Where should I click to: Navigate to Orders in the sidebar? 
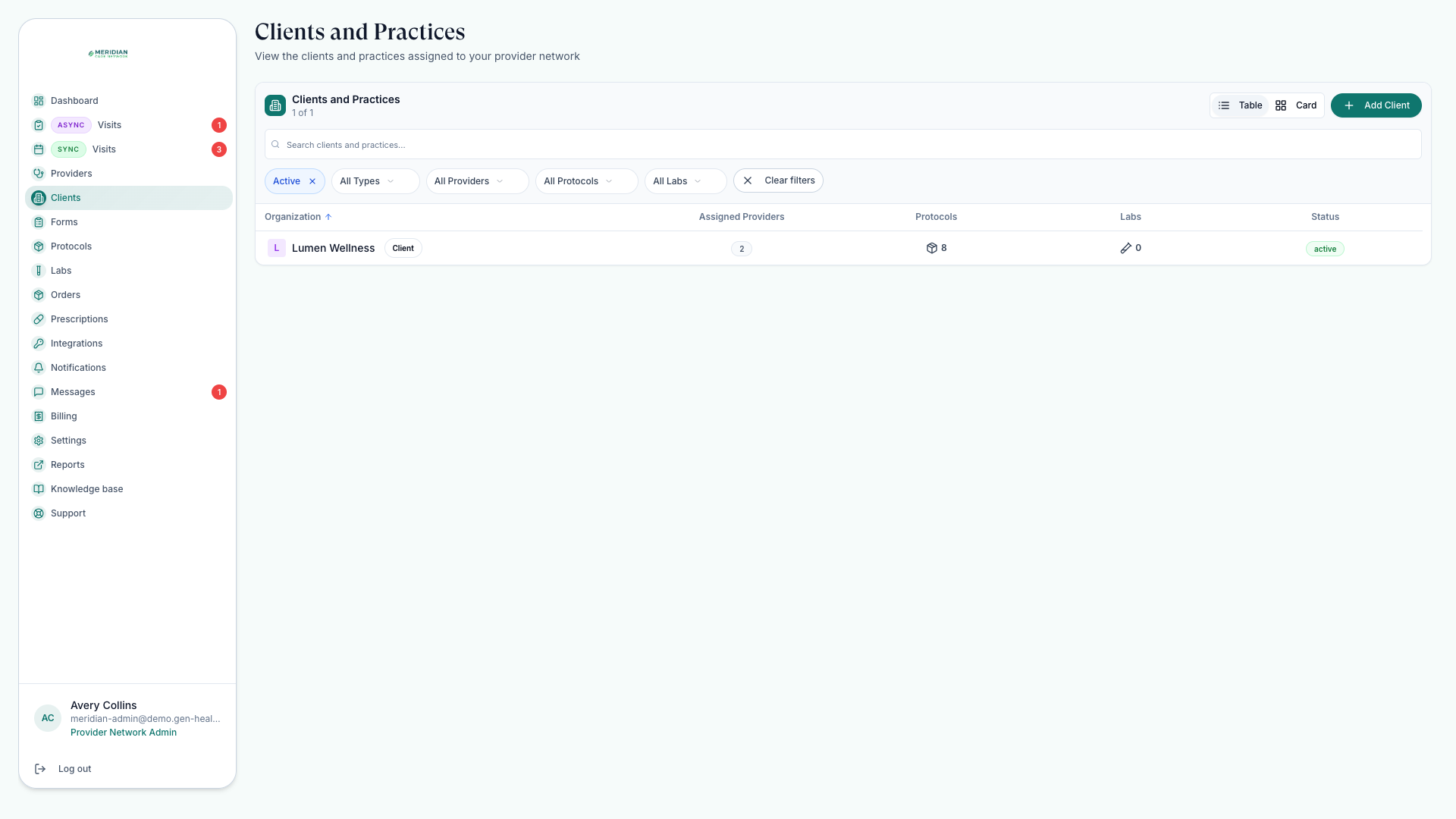(x=129, y=295)
